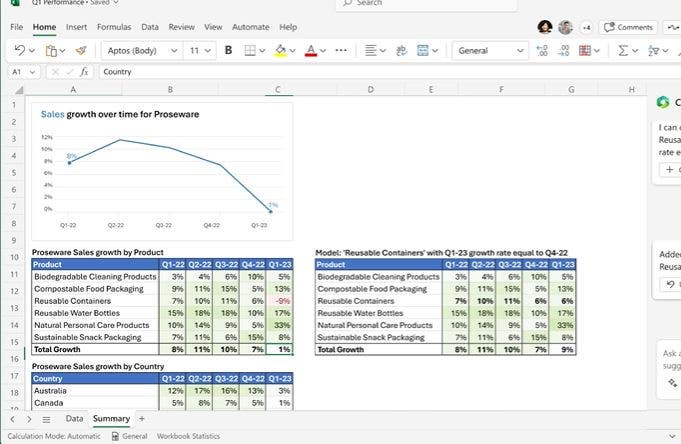Toggle Bold formatting
Image resolution: width=681 pixels, height=444 pixels.
[x=228, y=50]
